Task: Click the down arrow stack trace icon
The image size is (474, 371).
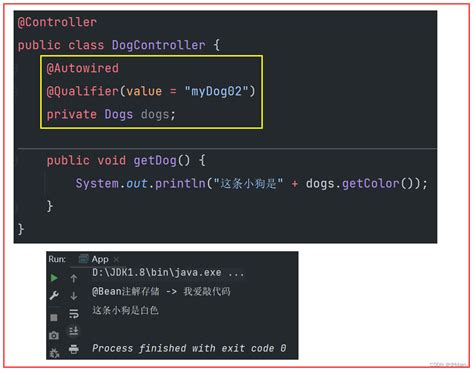Action: click(x=74, y=296)
